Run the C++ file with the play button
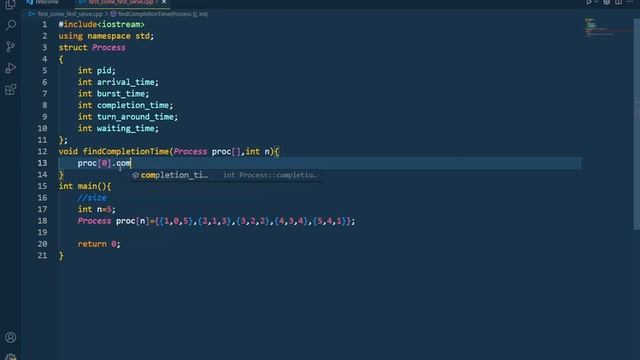 tap(589, 2)
